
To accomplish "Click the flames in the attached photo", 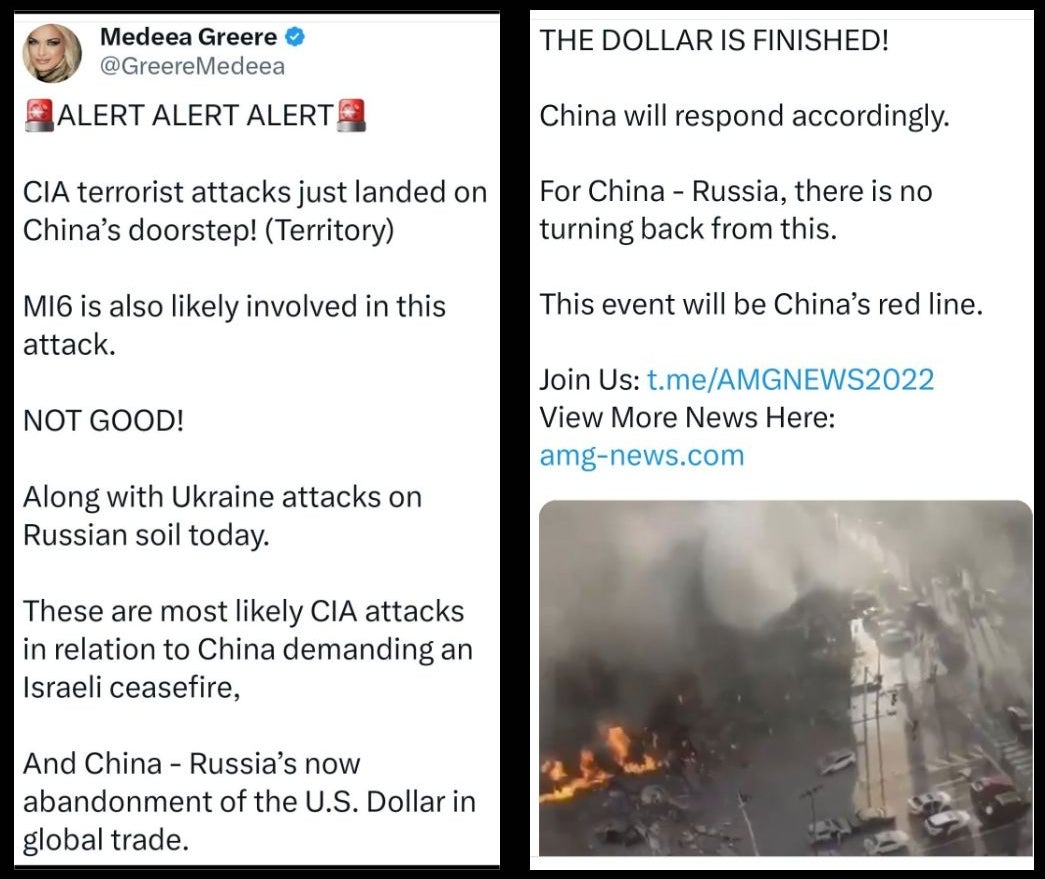I will 603,760.
